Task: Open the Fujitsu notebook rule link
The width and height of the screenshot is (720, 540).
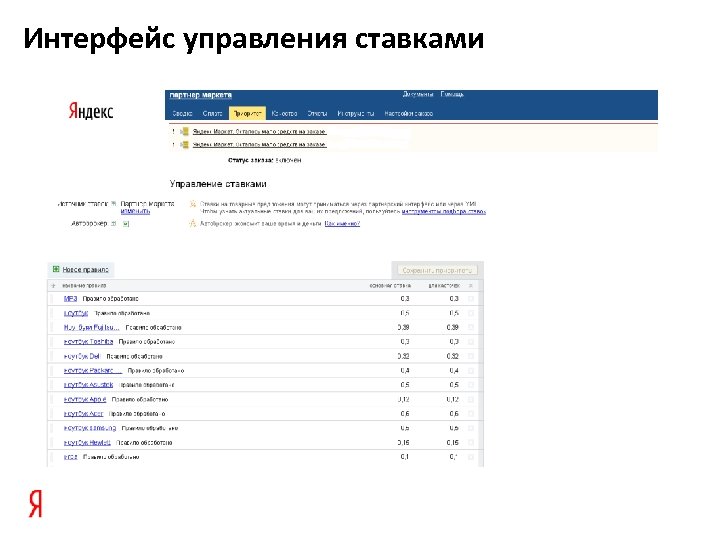Action: (91, 327)
